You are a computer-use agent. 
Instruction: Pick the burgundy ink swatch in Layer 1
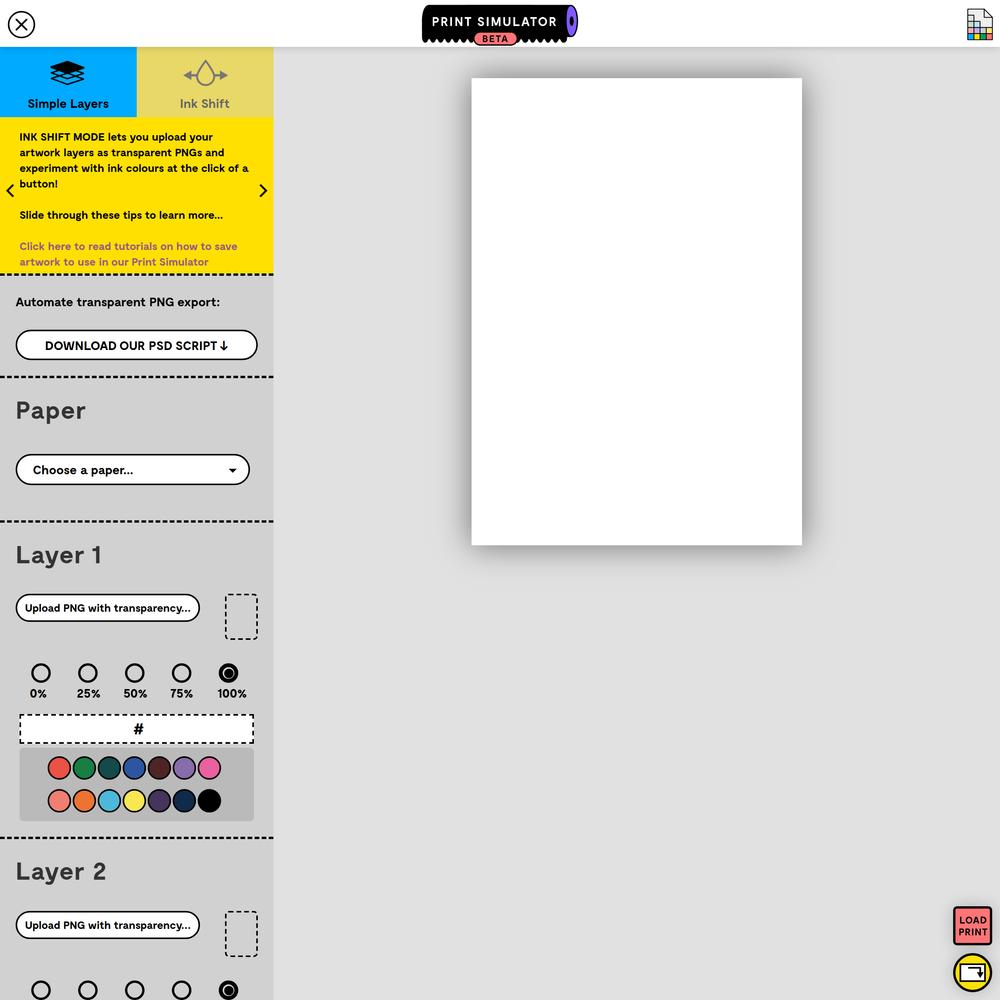click(x=159, y=768)
